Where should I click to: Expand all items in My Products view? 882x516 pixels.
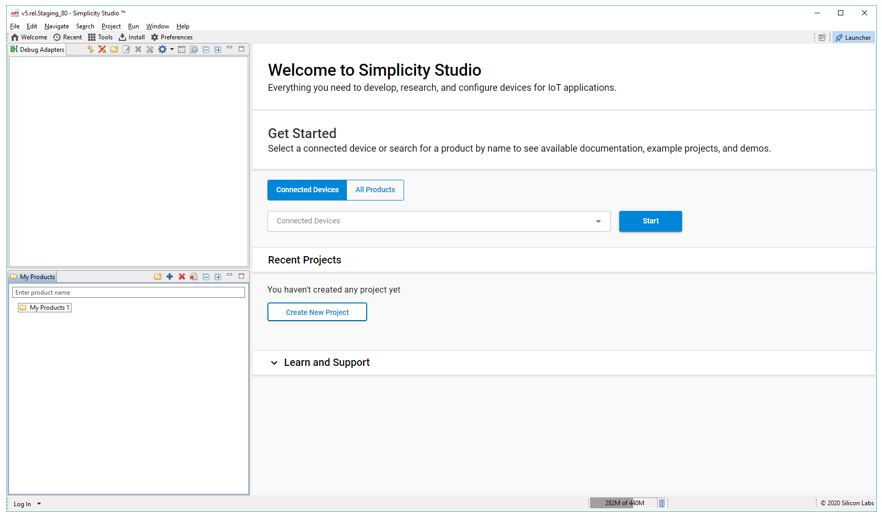tap(218, 276)
